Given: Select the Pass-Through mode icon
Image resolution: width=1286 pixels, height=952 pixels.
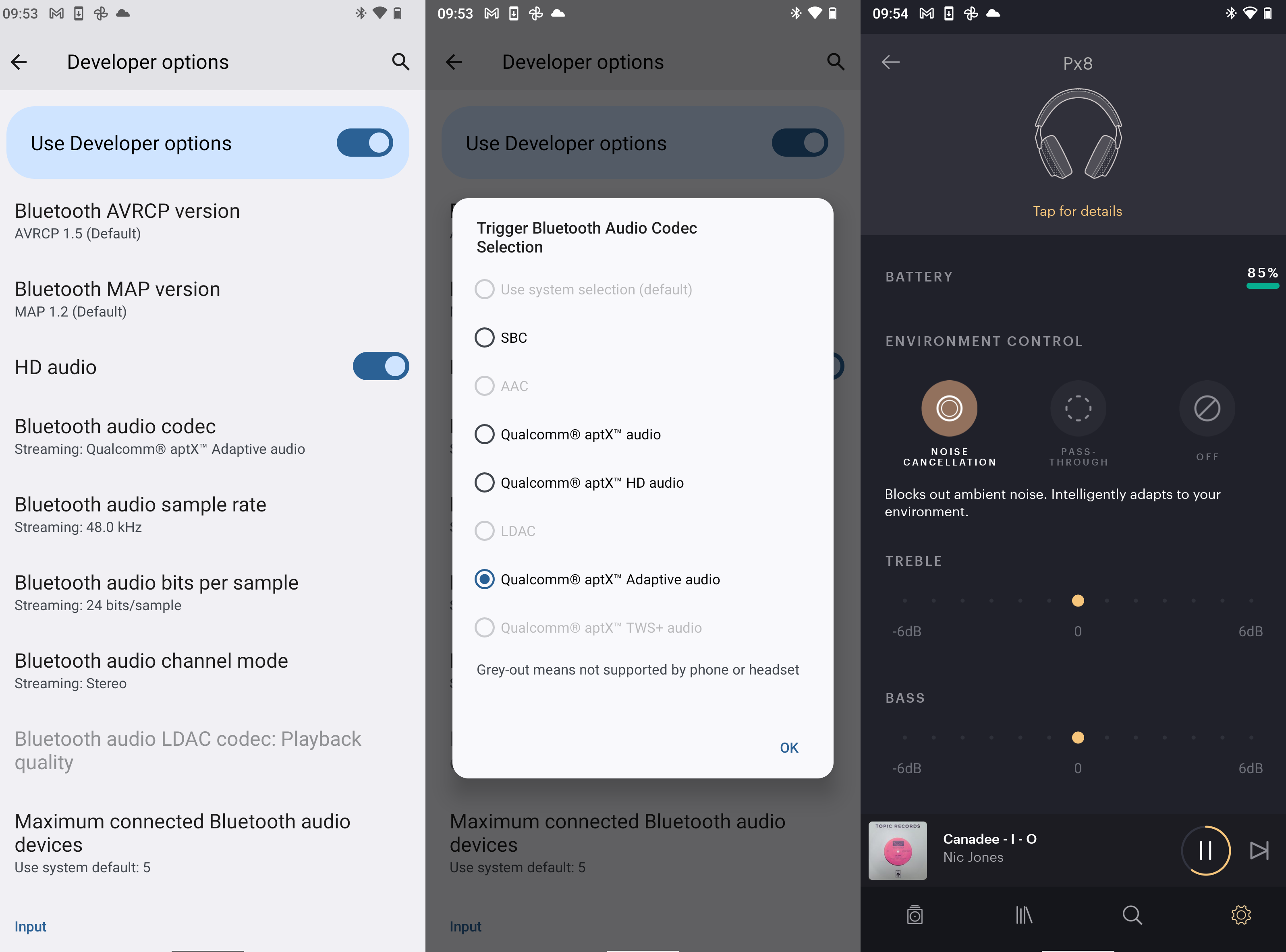Looking at the screenshot, I should tap(1078, 408).
